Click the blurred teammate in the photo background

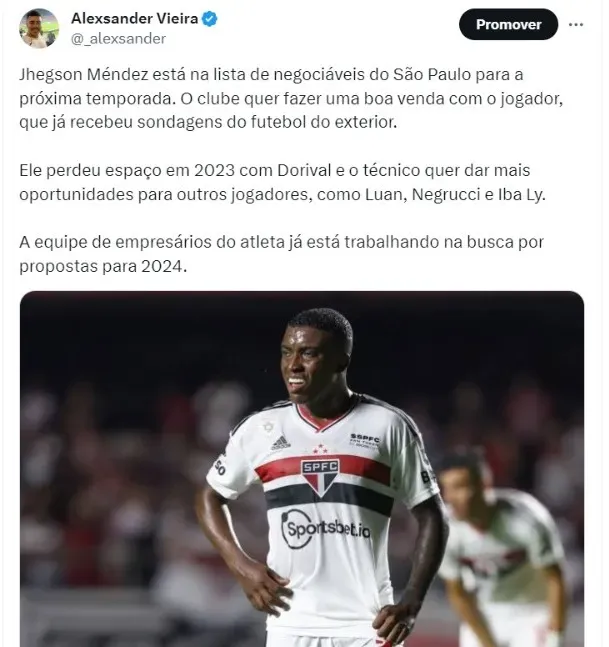(500, 545)
